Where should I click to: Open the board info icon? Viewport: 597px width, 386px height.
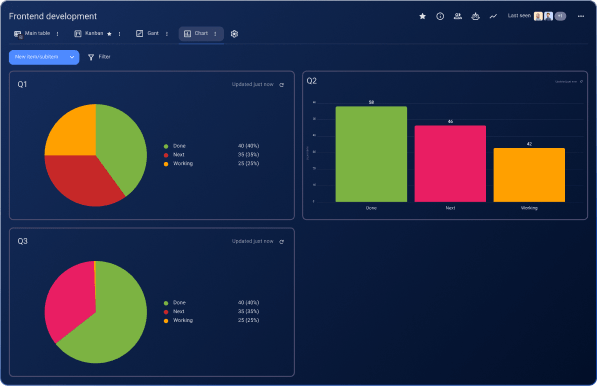tap(440, 16)
